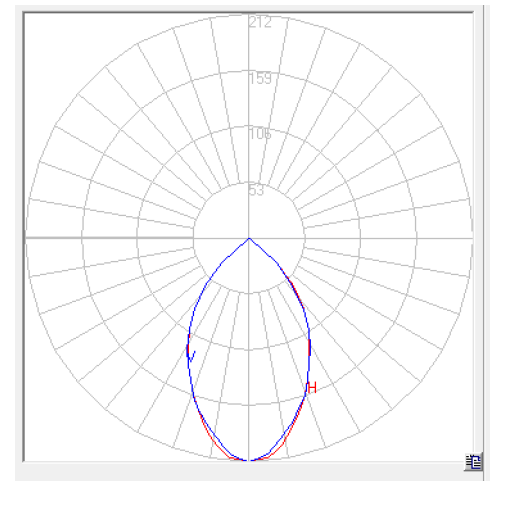Select the 212 outer ring scale label

click(260, 22)
